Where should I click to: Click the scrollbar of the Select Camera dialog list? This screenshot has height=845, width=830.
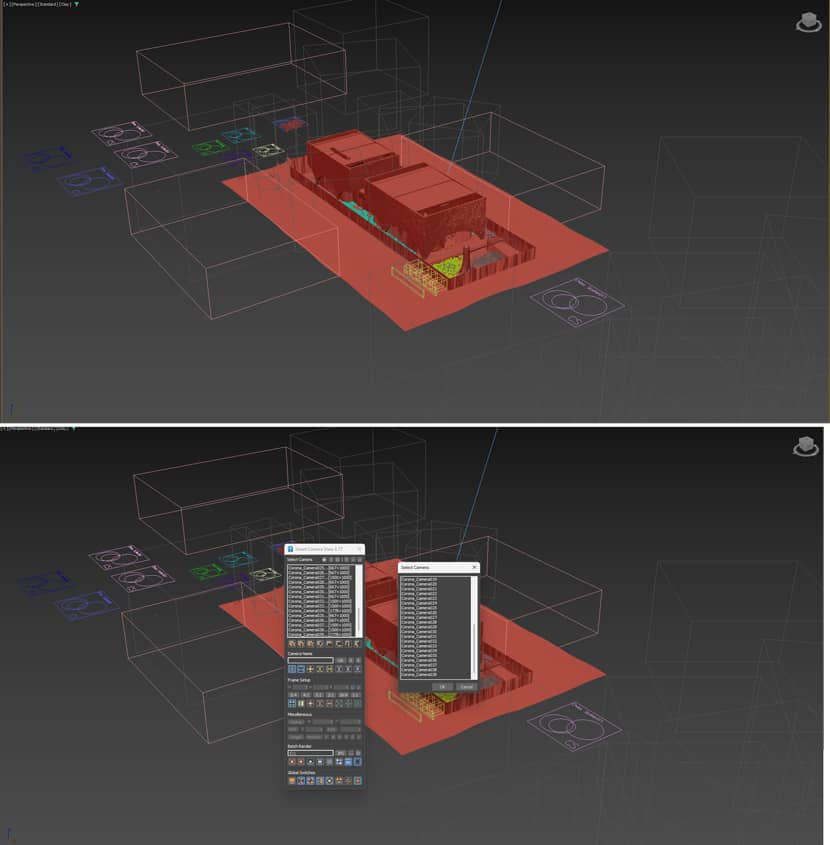pyautogui.click(x=474, y=628)
